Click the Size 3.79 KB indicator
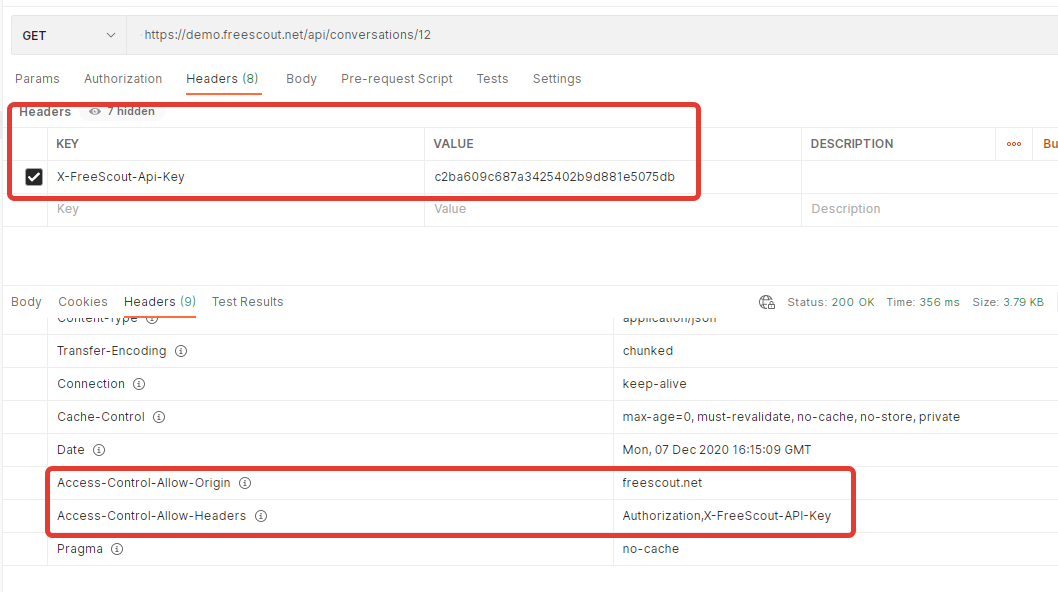The image size is (1058, 592). [x=1008, y=302]
